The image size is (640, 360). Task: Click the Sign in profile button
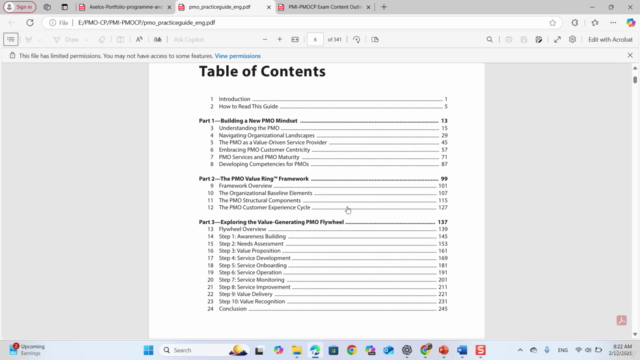tap(20, 7)
